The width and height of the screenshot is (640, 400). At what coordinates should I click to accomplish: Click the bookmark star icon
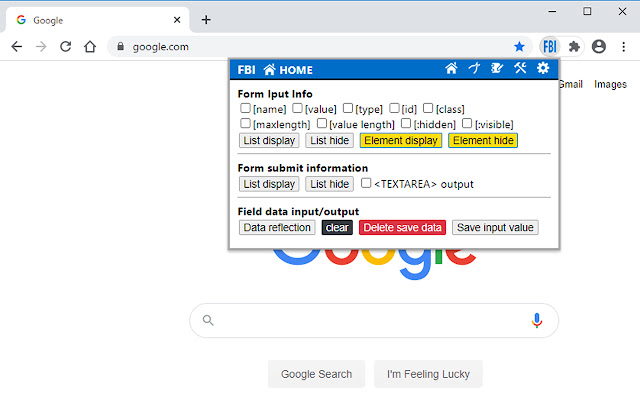coord(519,47)
